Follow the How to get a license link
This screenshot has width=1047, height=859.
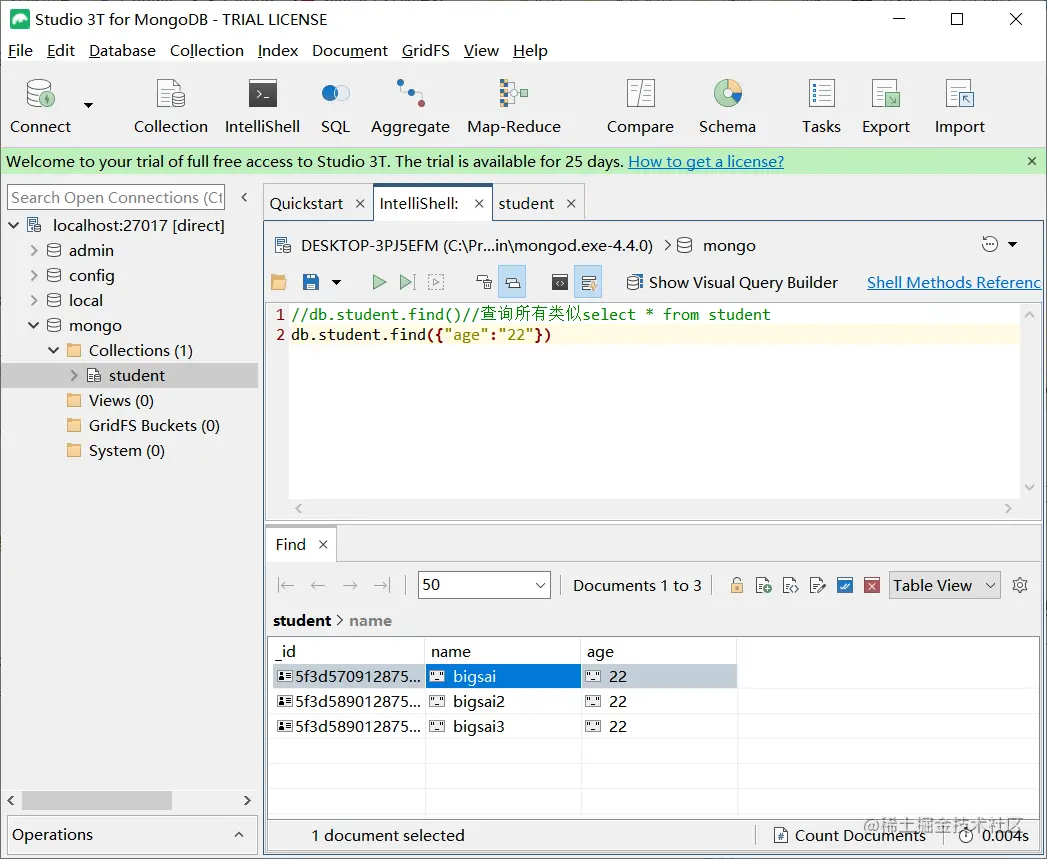click(706, 162)
